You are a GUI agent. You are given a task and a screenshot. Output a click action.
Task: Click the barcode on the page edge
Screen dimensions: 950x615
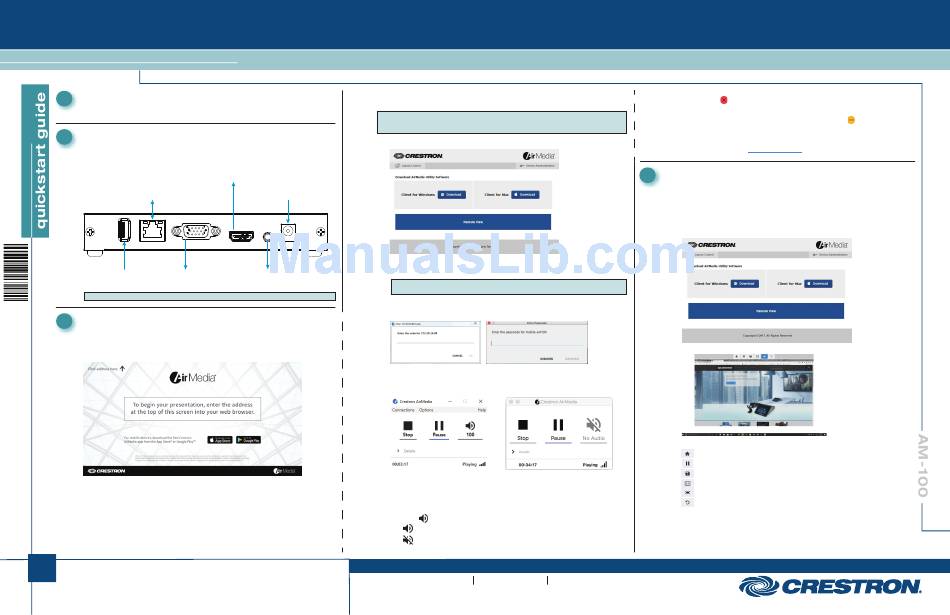pos(16,272)
